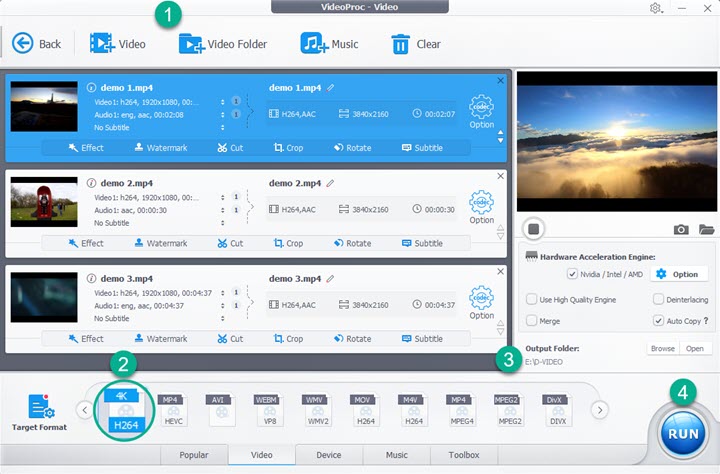Switch to the Device tab
This screenshot has width=720, height=474.
(x=329, y=455)
